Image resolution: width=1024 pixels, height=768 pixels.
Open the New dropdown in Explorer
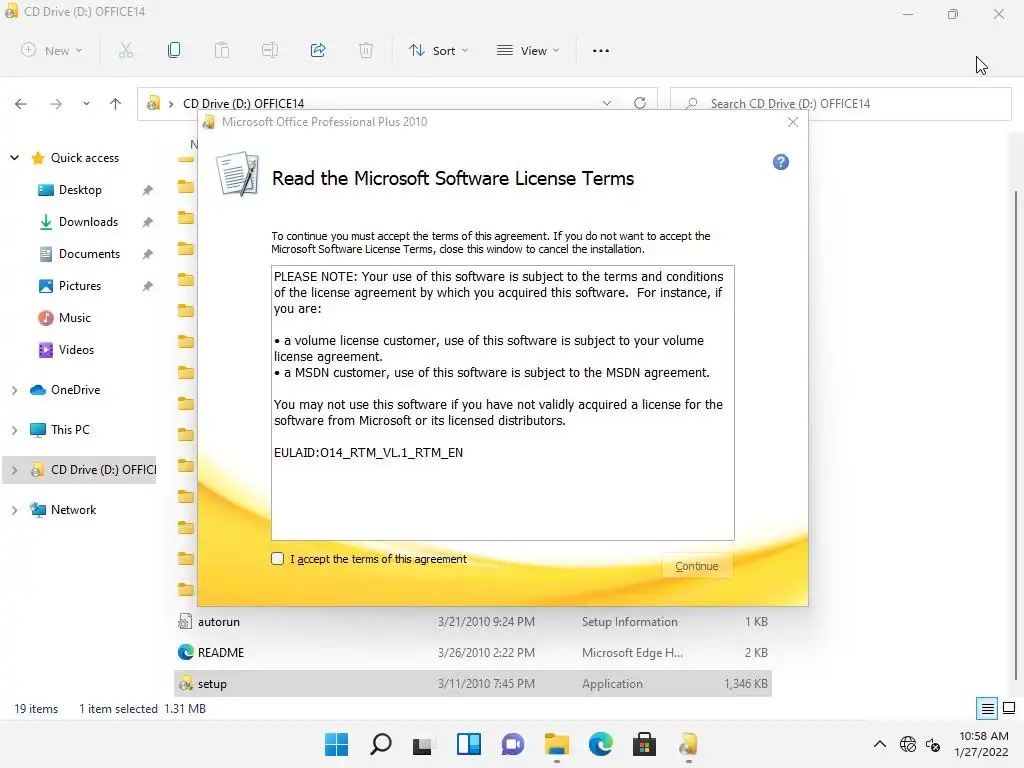(52, 50)
